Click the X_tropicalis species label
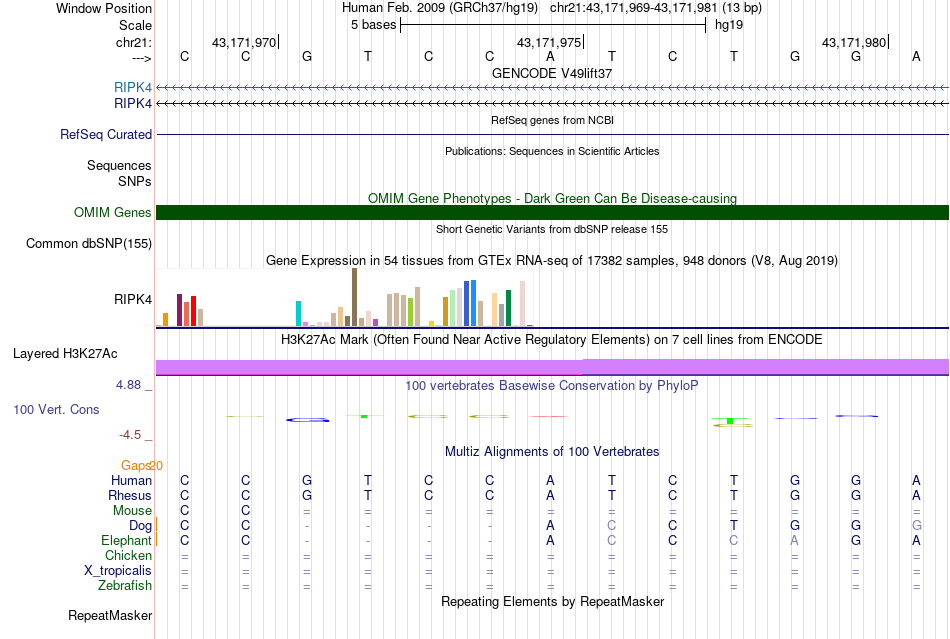The width and height of the screenshot is (950, 639). (118, 571)
